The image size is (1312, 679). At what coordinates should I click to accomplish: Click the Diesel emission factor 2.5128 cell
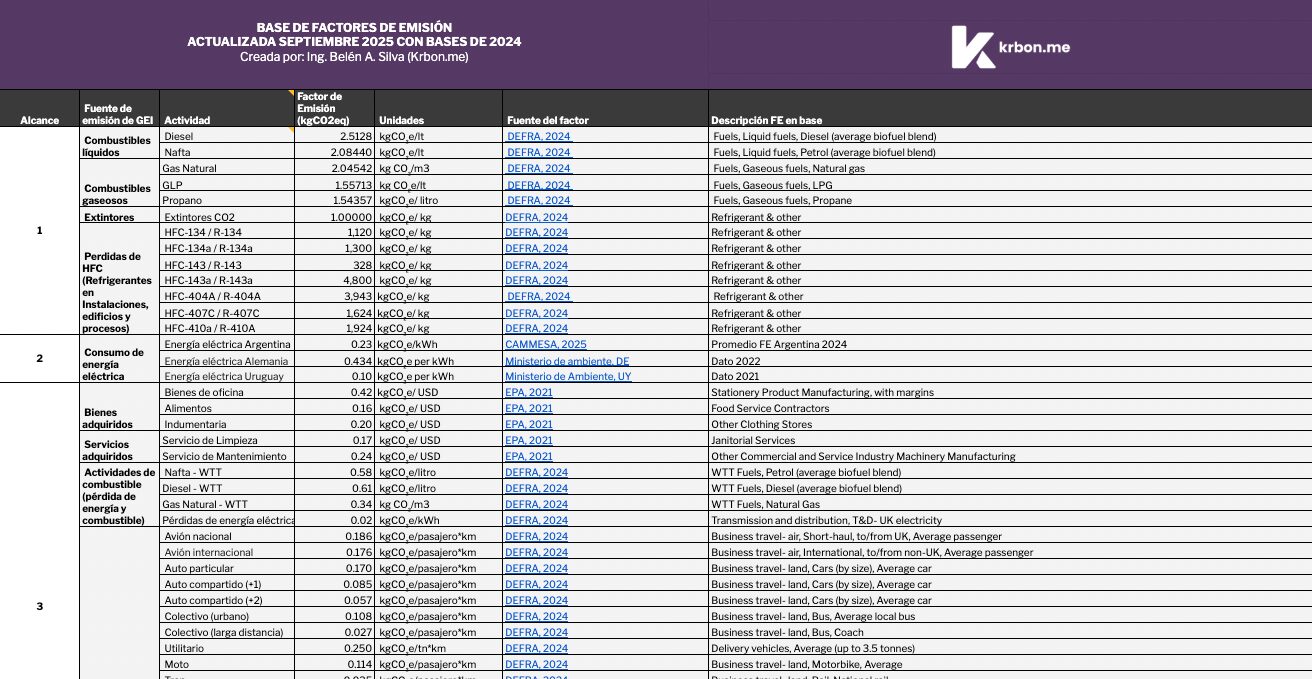(x=335, y=136)
